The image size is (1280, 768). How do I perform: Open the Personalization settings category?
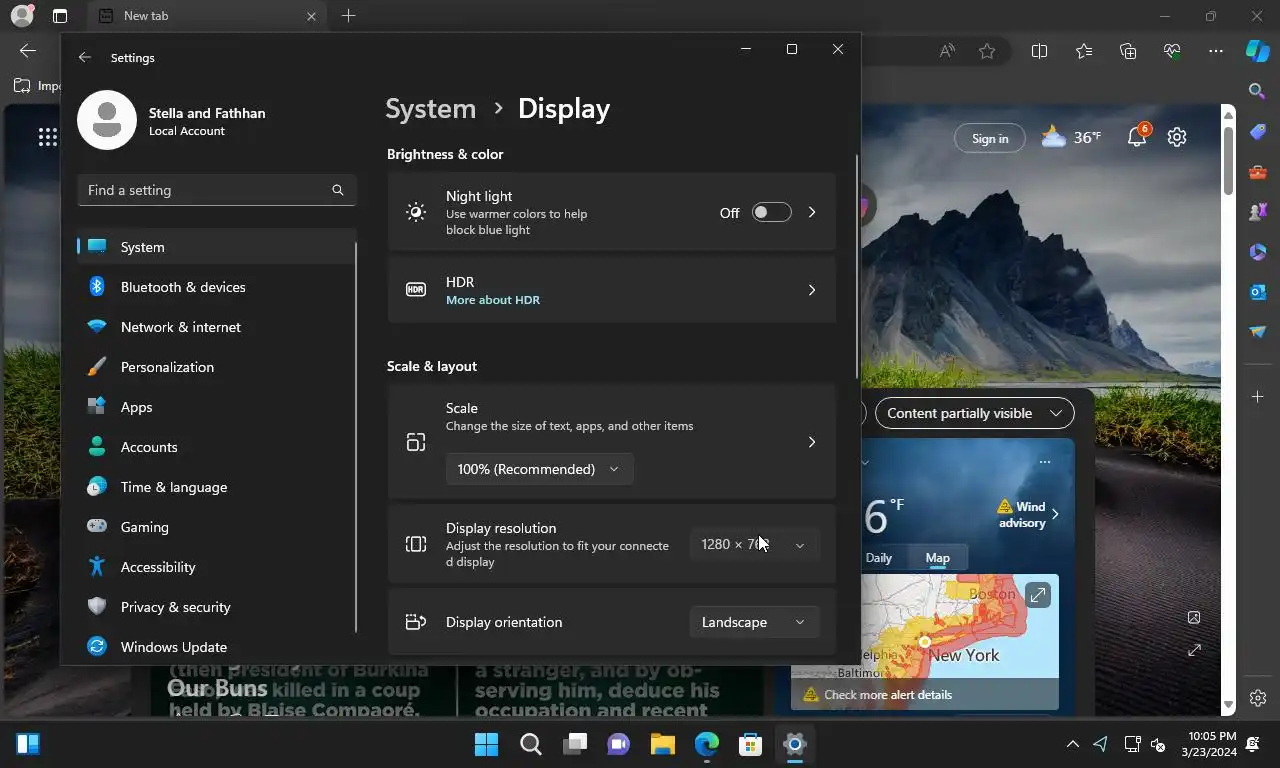click(x=167, y=367)
